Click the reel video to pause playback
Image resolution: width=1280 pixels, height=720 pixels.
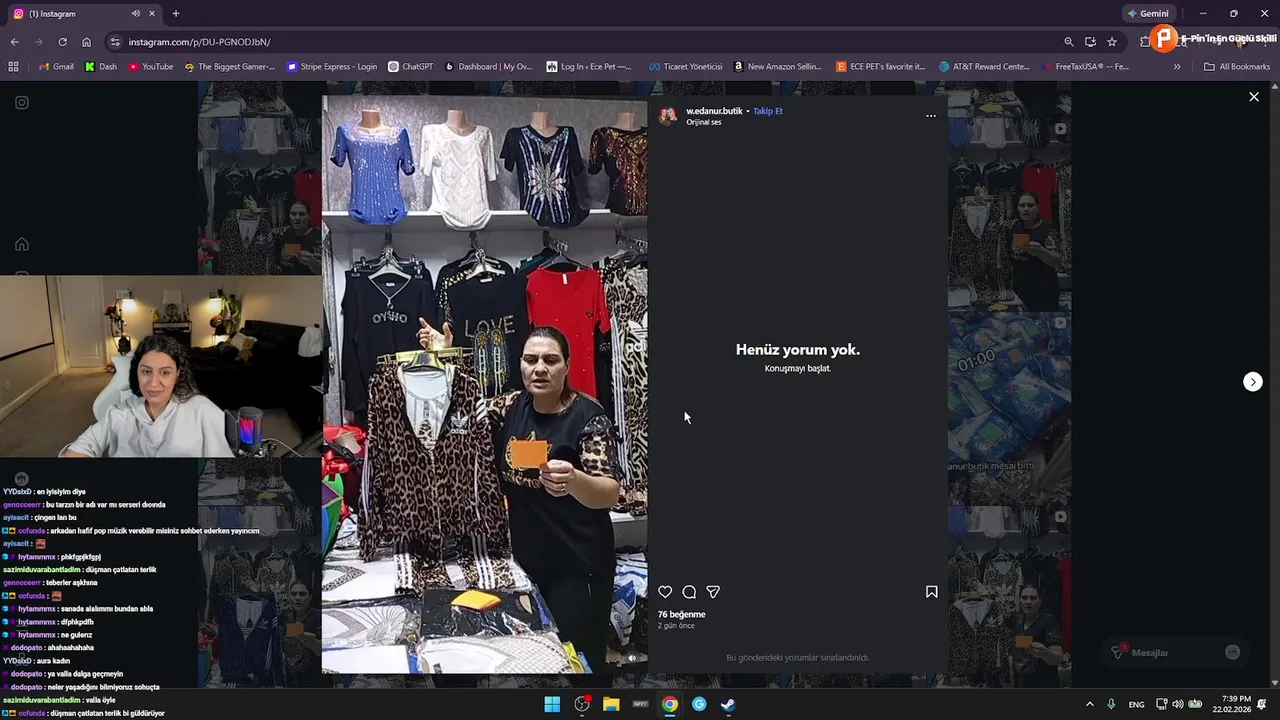point(484,384)
